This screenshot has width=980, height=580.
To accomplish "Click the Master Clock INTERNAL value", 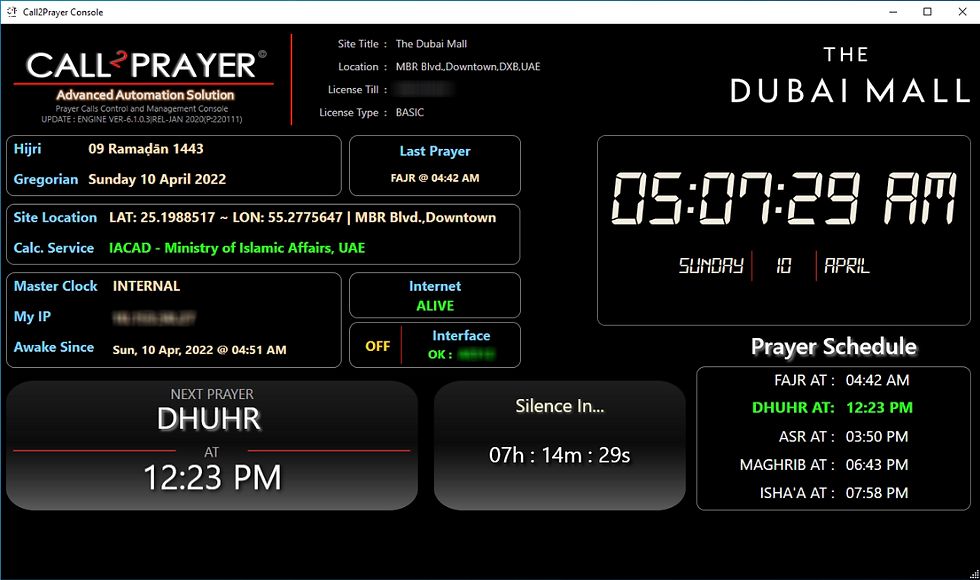I will point(146,286).
